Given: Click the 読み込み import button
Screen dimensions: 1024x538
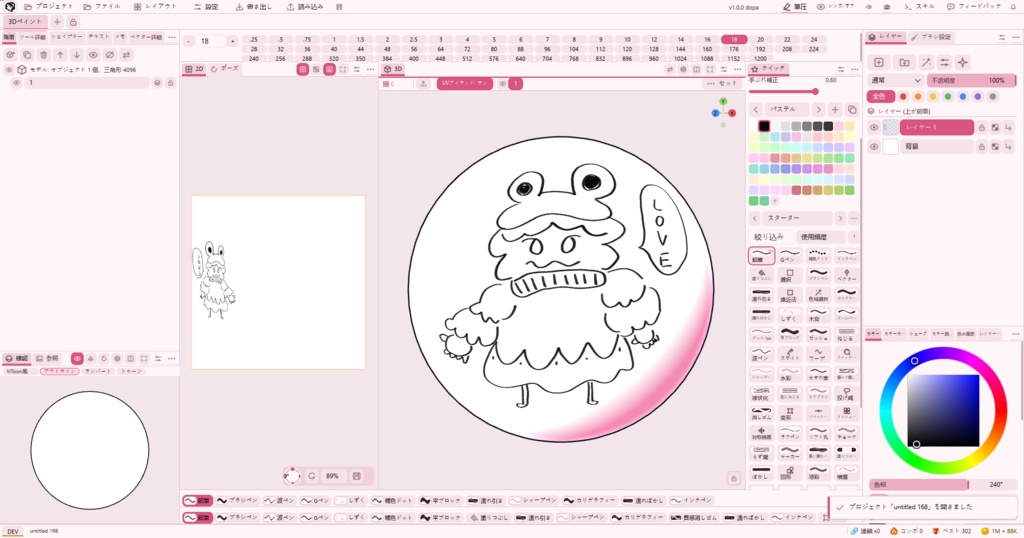Looking at the screenshot, I should (x=305, y=7).
